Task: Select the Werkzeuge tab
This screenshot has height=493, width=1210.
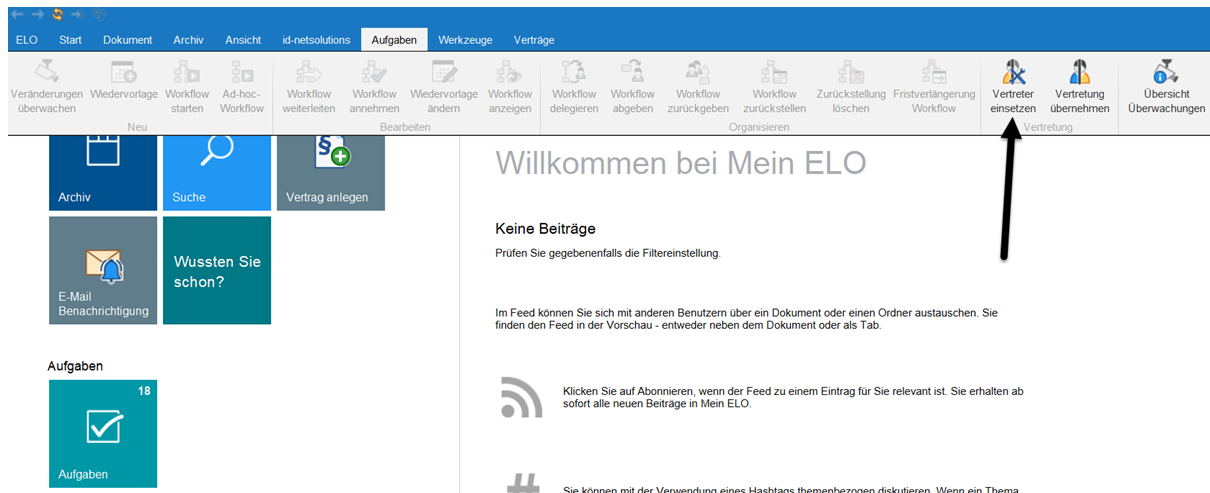Action: [465, 40]
